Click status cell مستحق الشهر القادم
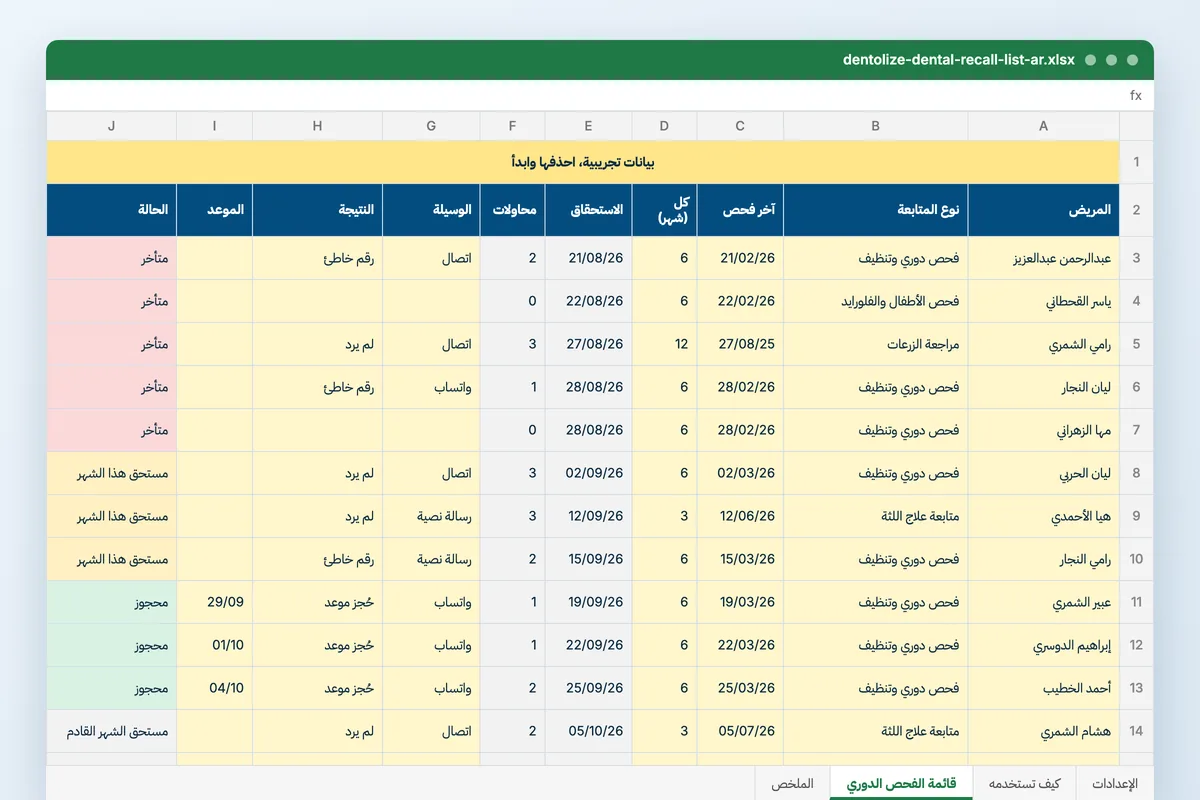Image resolution: width=1200 pixels, height=800 pixels. (x=112, y=731)
